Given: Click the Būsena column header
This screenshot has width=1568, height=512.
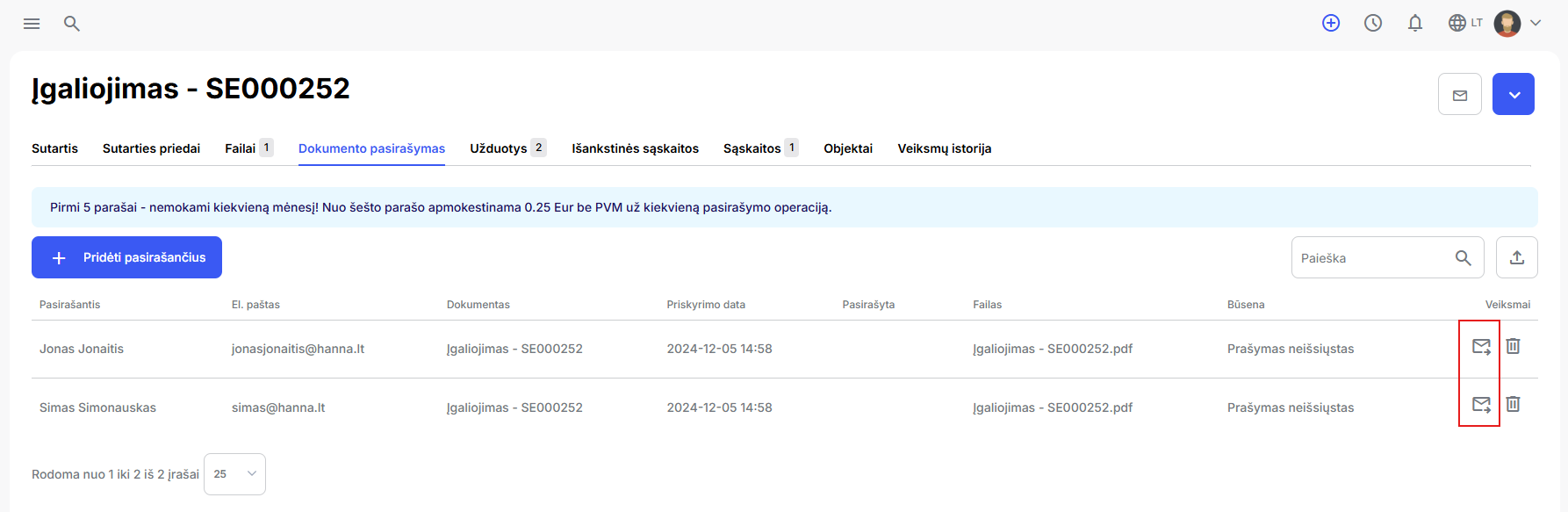Looking at the screenshot, I should [x=1246, y=305].
